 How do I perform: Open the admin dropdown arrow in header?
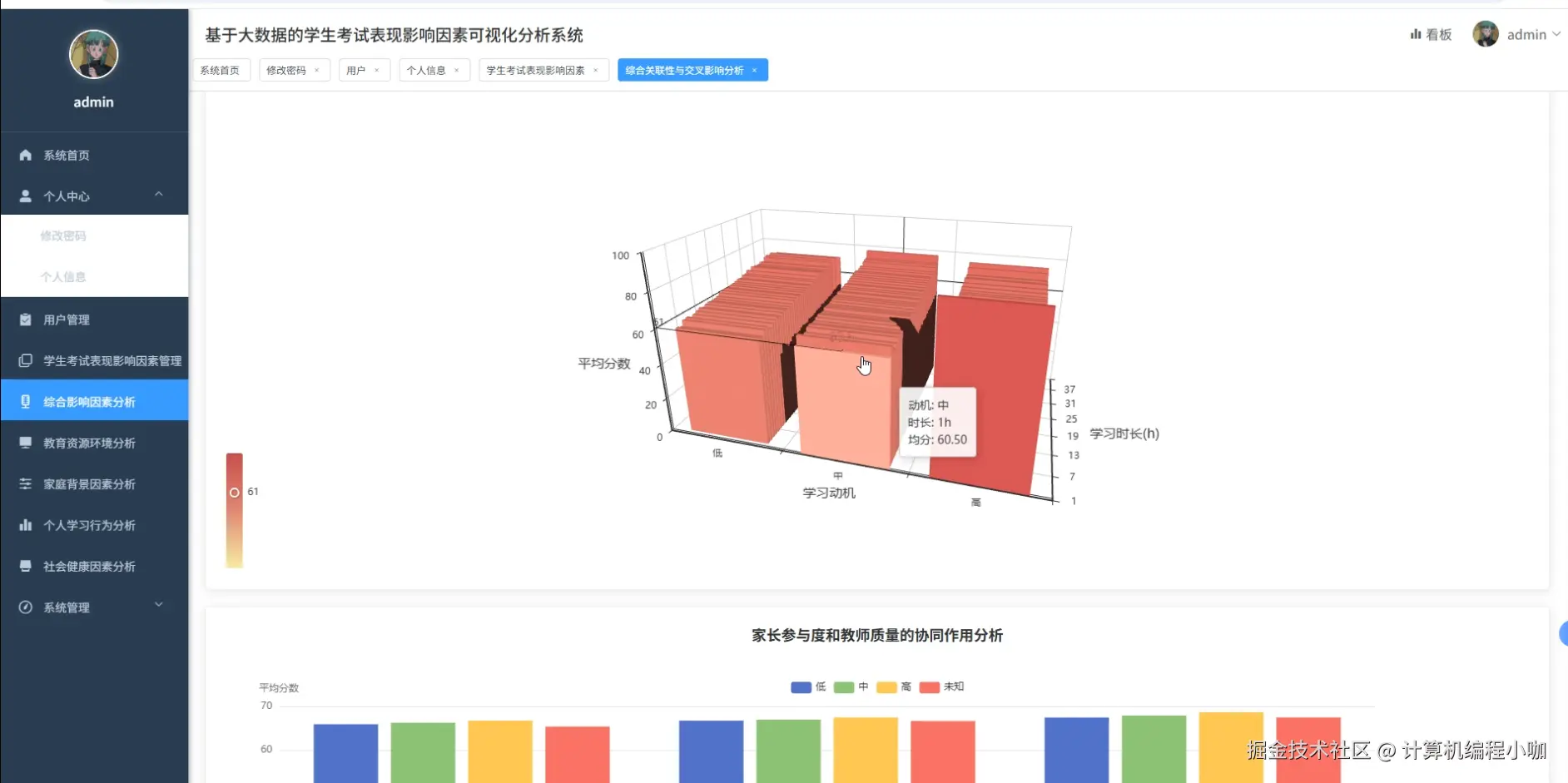[1556, 34]
